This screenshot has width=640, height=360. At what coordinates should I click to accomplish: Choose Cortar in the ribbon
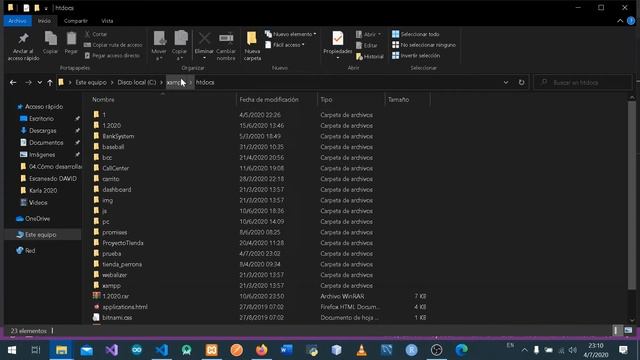pyautogui.click(x=96, y=34)
